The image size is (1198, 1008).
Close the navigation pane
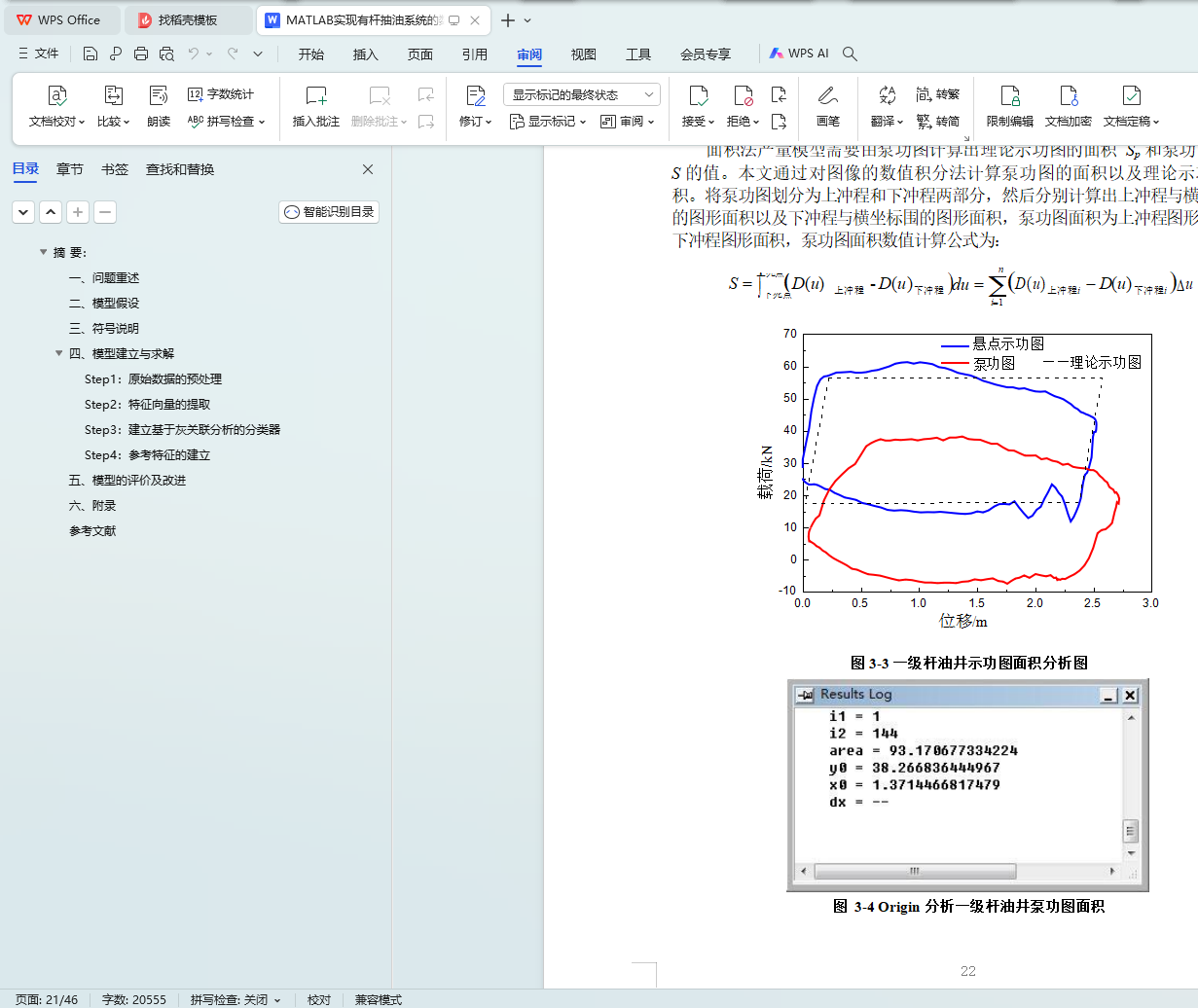coord(368,169)
